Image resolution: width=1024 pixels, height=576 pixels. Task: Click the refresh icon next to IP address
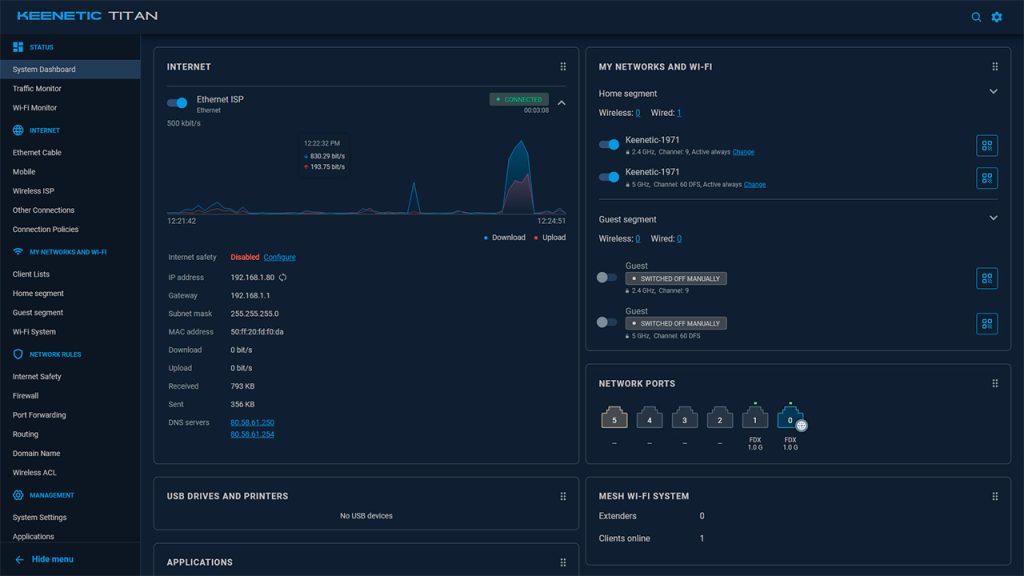283,278
